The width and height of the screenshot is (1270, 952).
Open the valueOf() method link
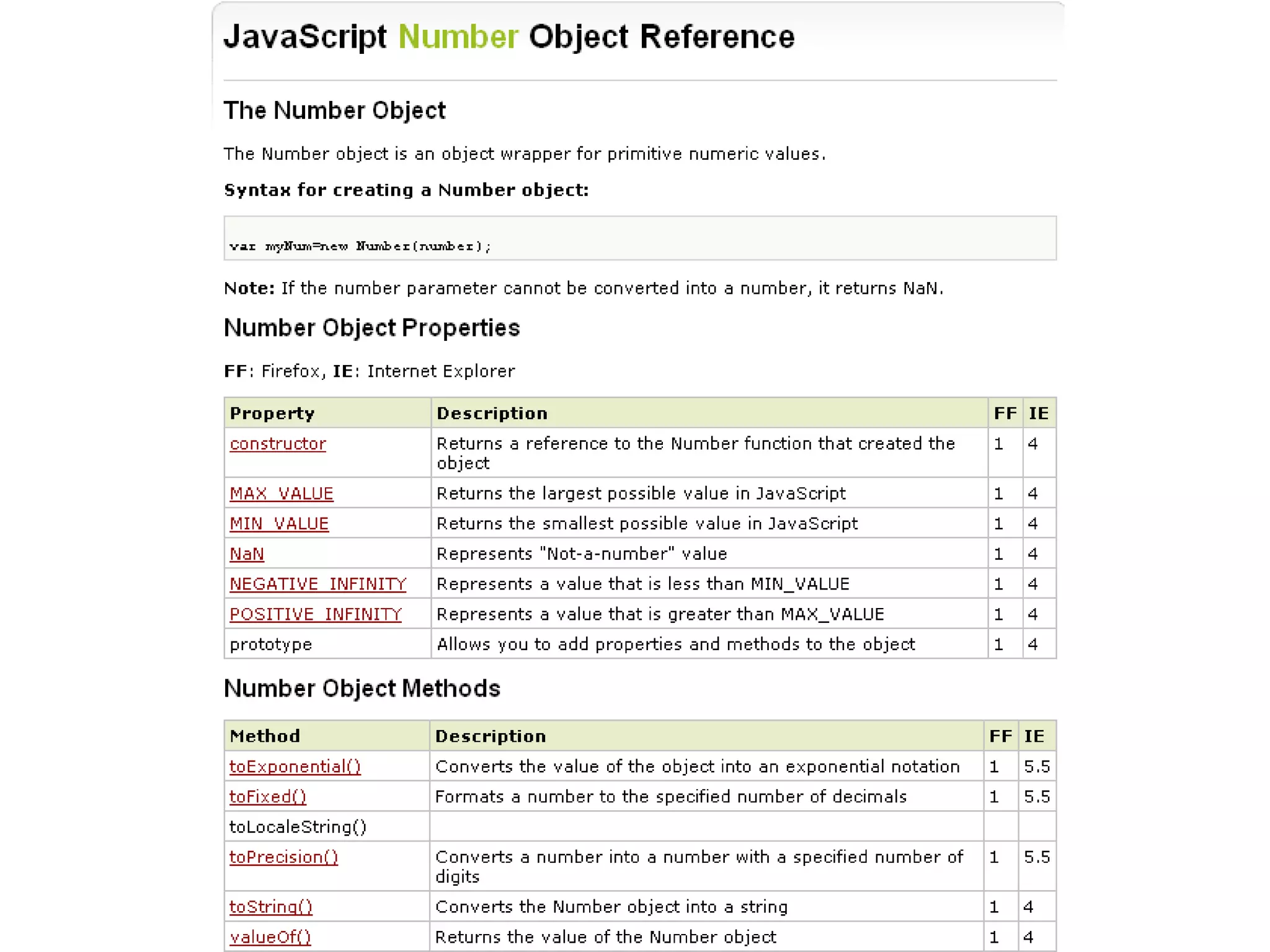[x=270, y=937]
